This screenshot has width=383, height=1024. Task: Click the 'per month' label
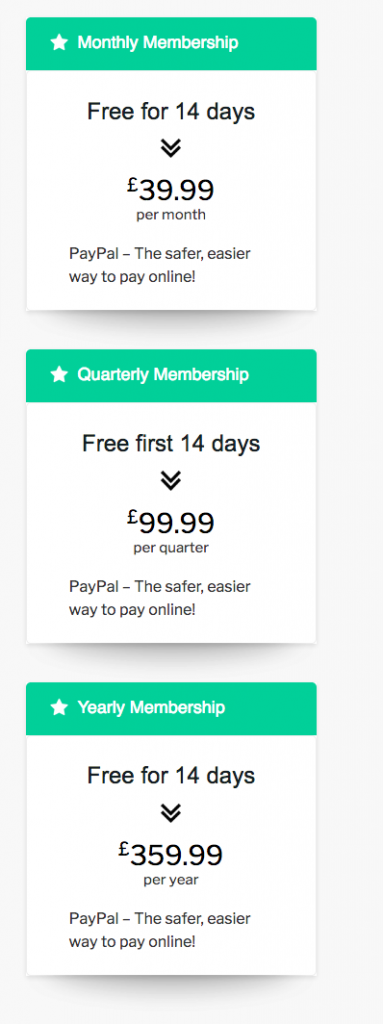pos(171,216)
